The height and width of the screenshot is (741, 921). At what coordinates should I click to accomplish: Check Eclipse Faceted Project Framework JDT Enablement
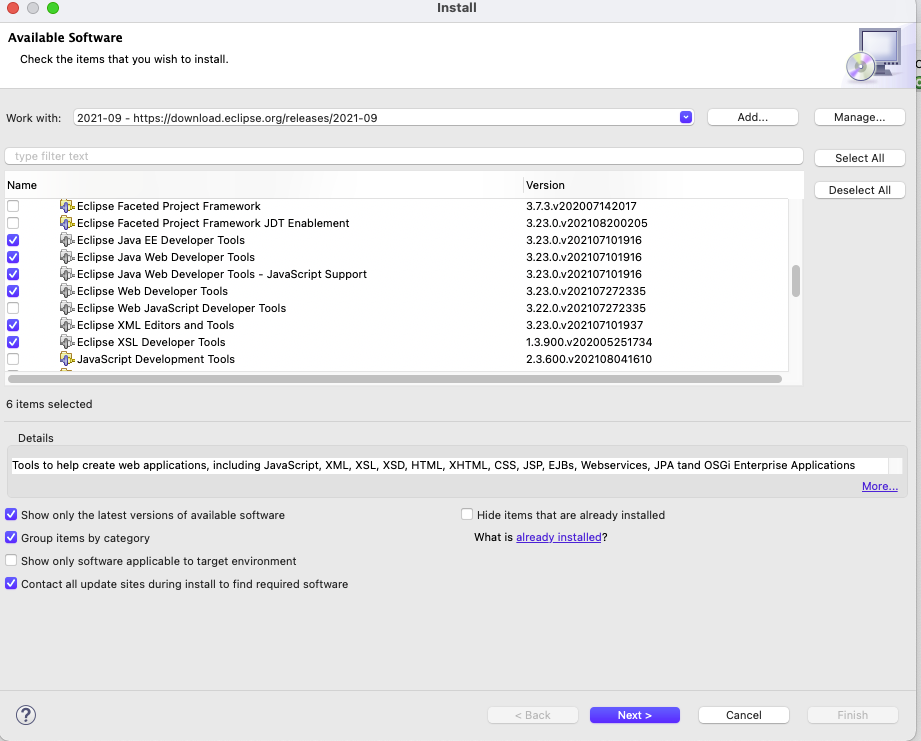tap(13, 223)
